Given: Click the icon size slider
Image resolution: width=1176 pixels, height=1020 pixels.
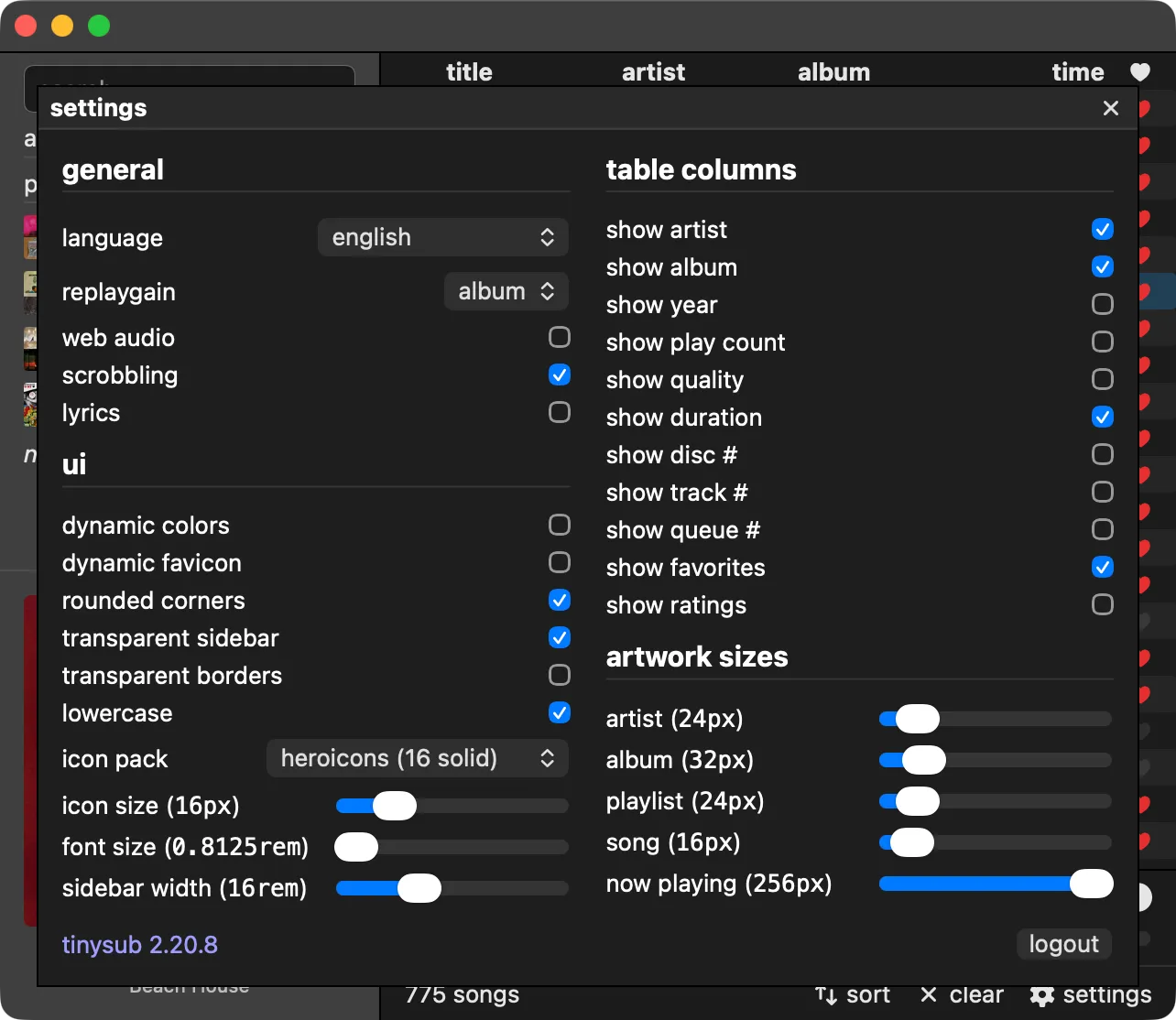Looking at the screenshot, I should pyautogui.click(x=452, y=806).
